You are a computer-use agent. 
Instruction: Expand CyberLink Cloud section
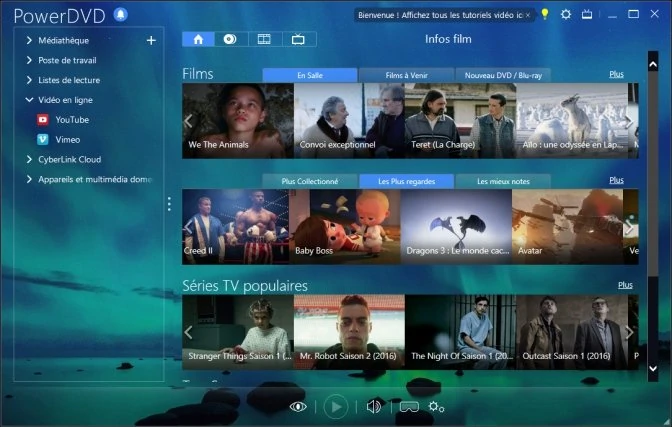[x=29, y=159]
